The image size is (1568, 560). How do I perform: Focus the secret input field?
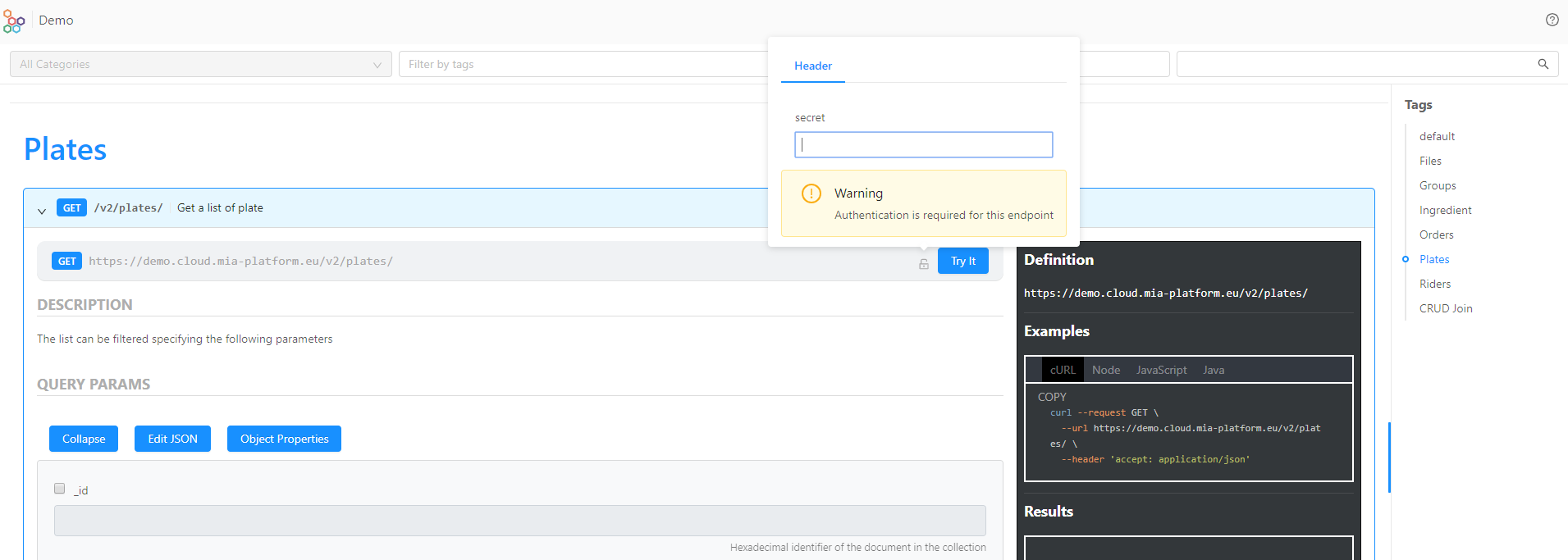(x=923, y=145)
